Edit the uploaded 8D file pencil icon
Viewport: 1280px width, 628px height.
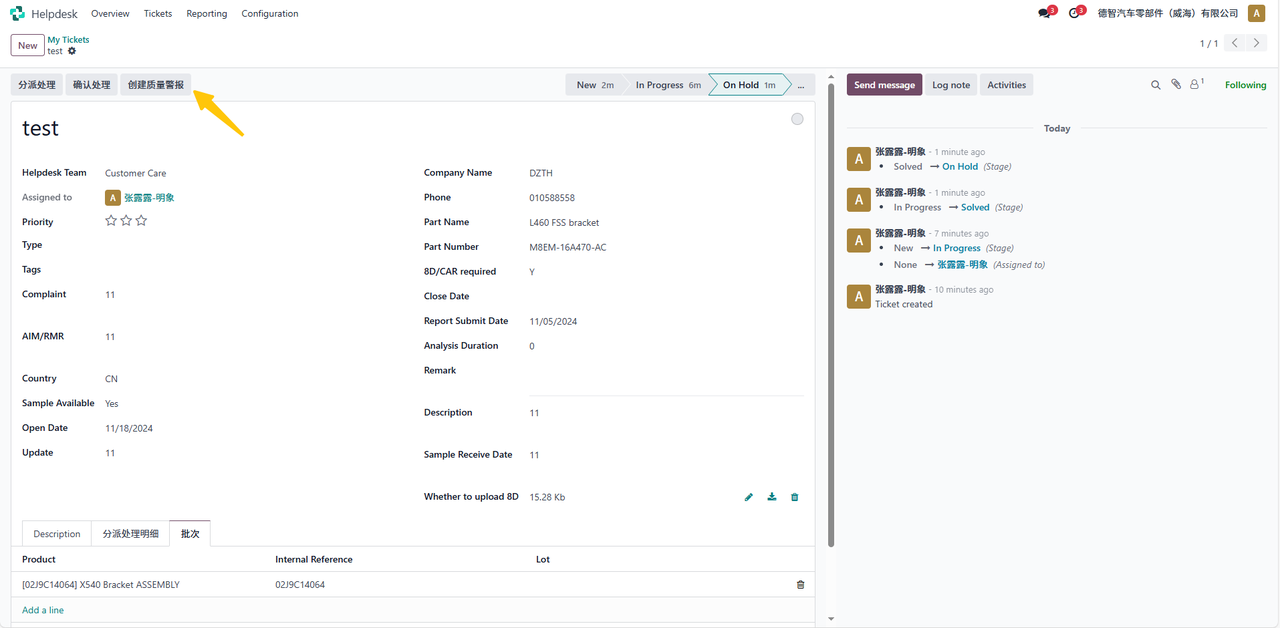[749, 497]
